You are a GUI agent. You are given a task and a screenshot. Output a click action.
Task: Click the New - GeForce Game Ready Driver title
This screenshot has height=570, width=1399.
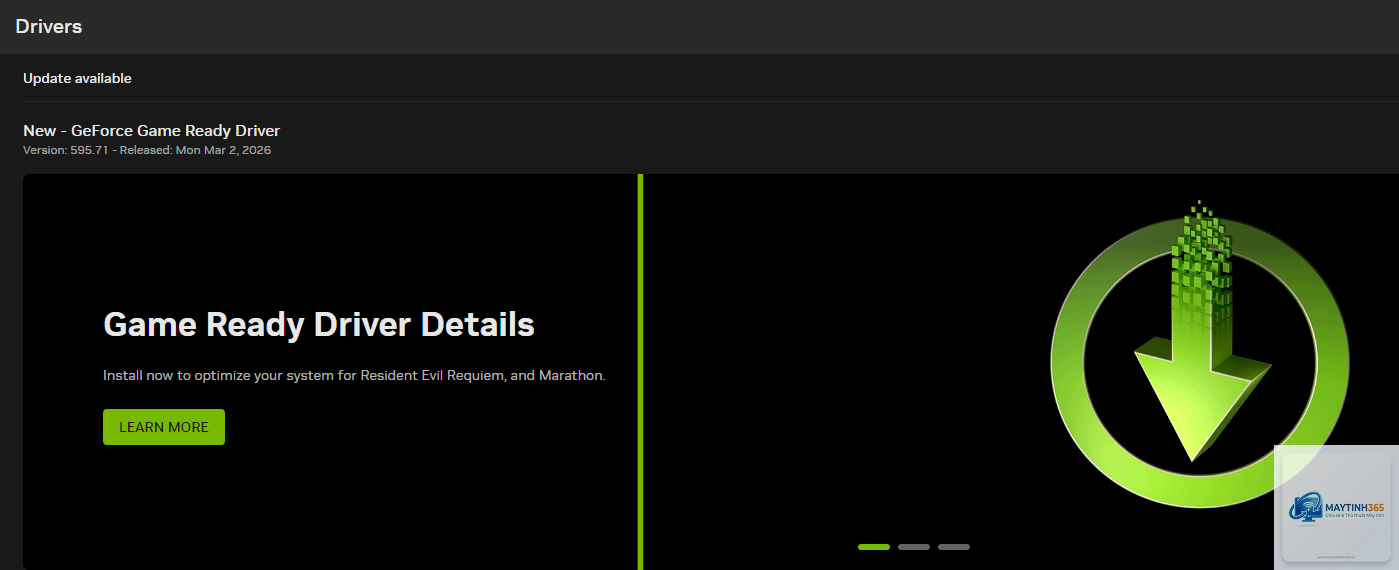(152, 130)
